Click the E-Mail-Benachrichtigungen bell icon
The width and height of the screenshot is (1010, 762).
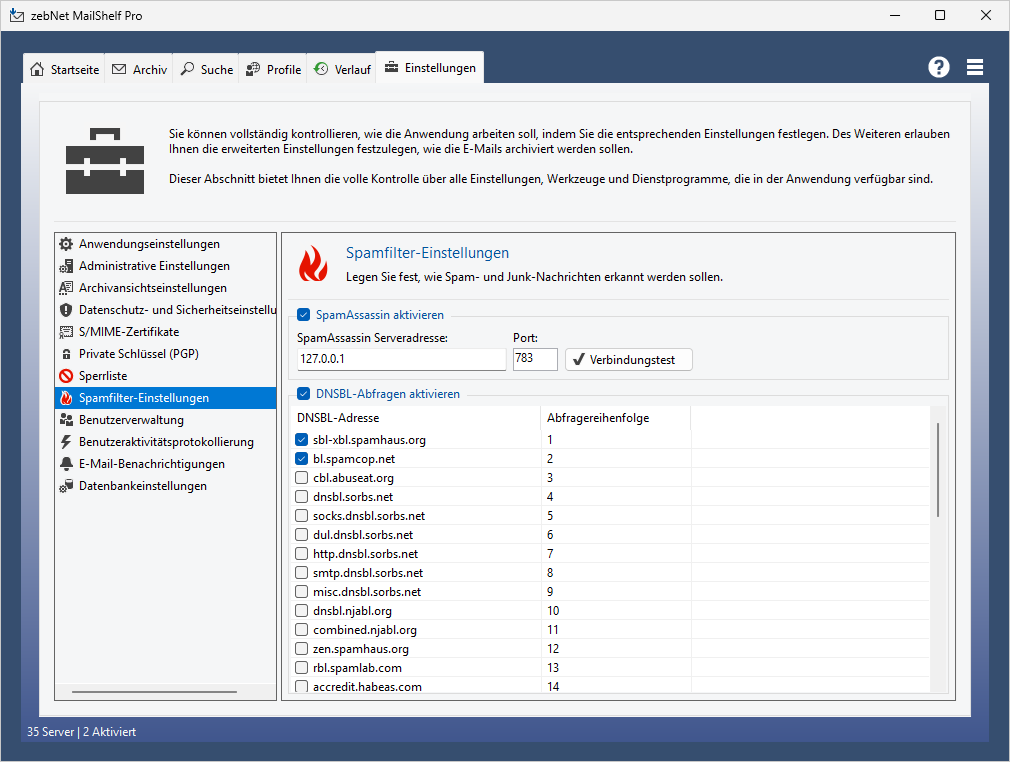coord(66,464)
